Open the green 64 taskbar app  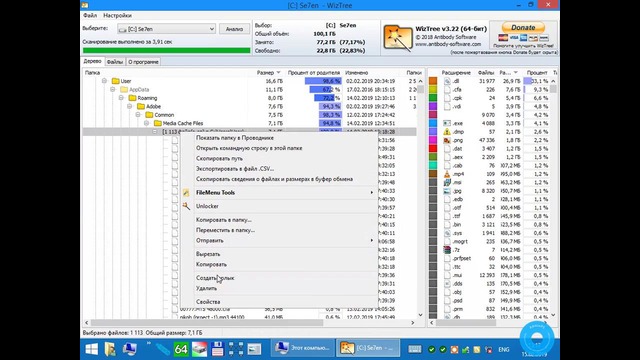(x=181, y=349)
